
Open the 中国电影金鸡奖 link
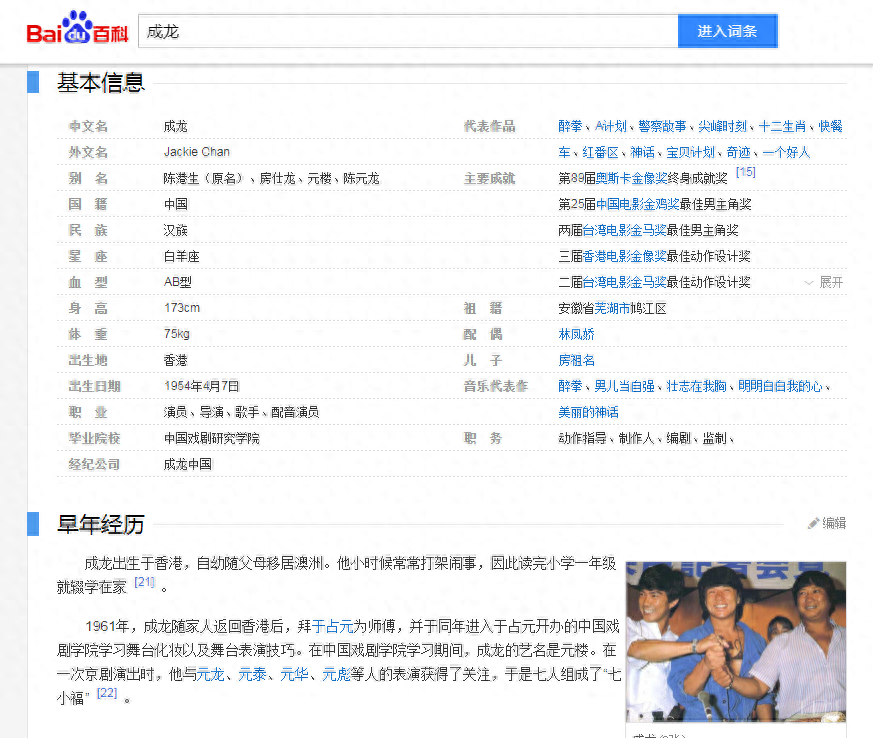click(637, 204)
